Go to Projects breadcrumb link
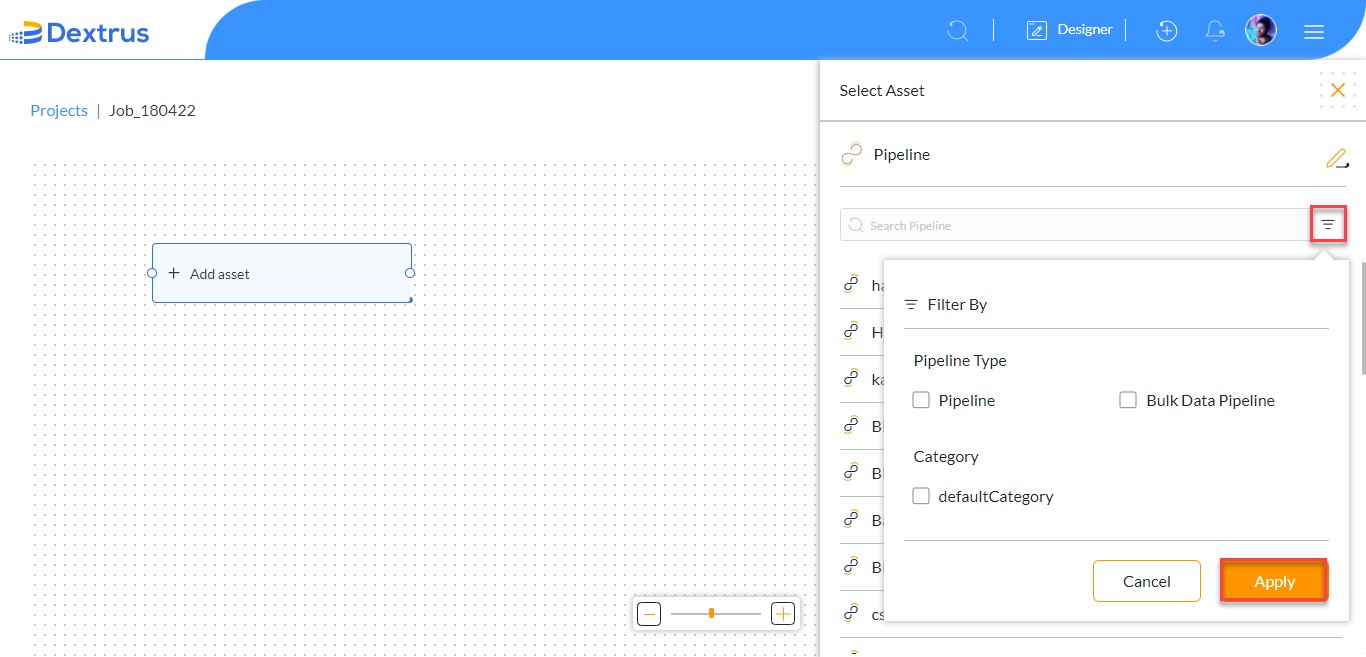Screen dimensions: 1366x657 (59, 111)
